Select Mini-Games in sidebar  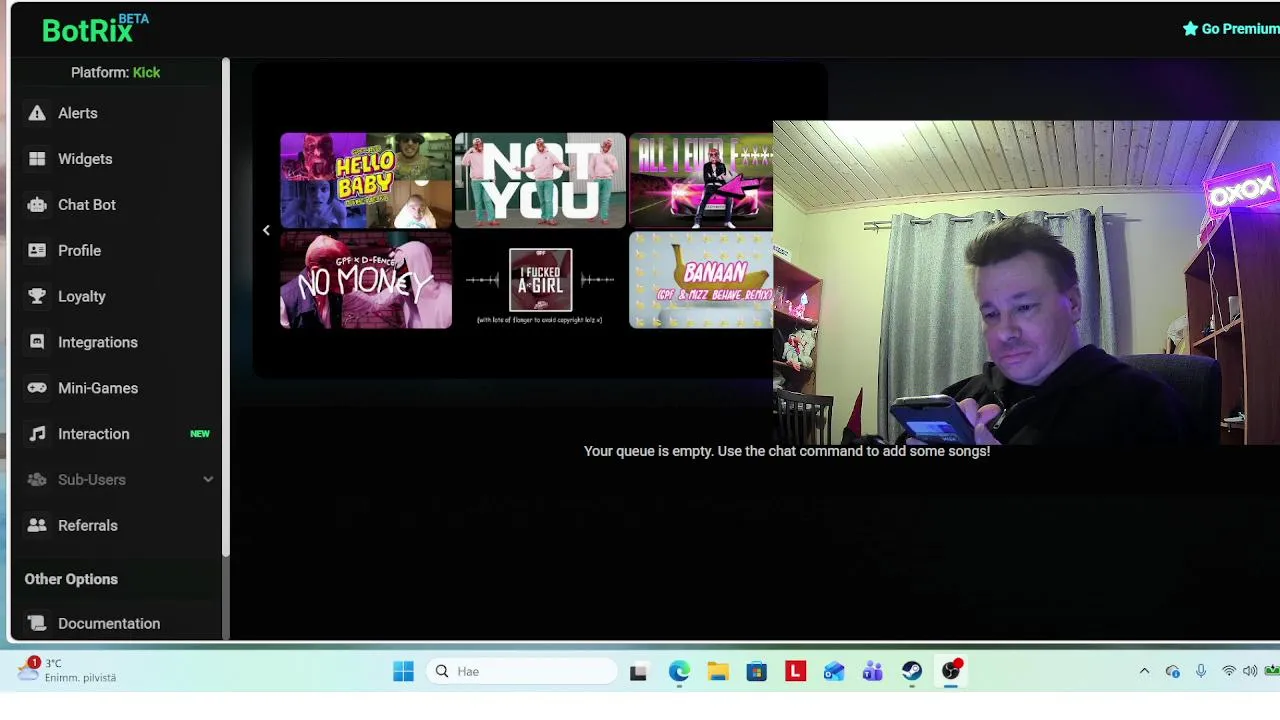tap(116, 388)
